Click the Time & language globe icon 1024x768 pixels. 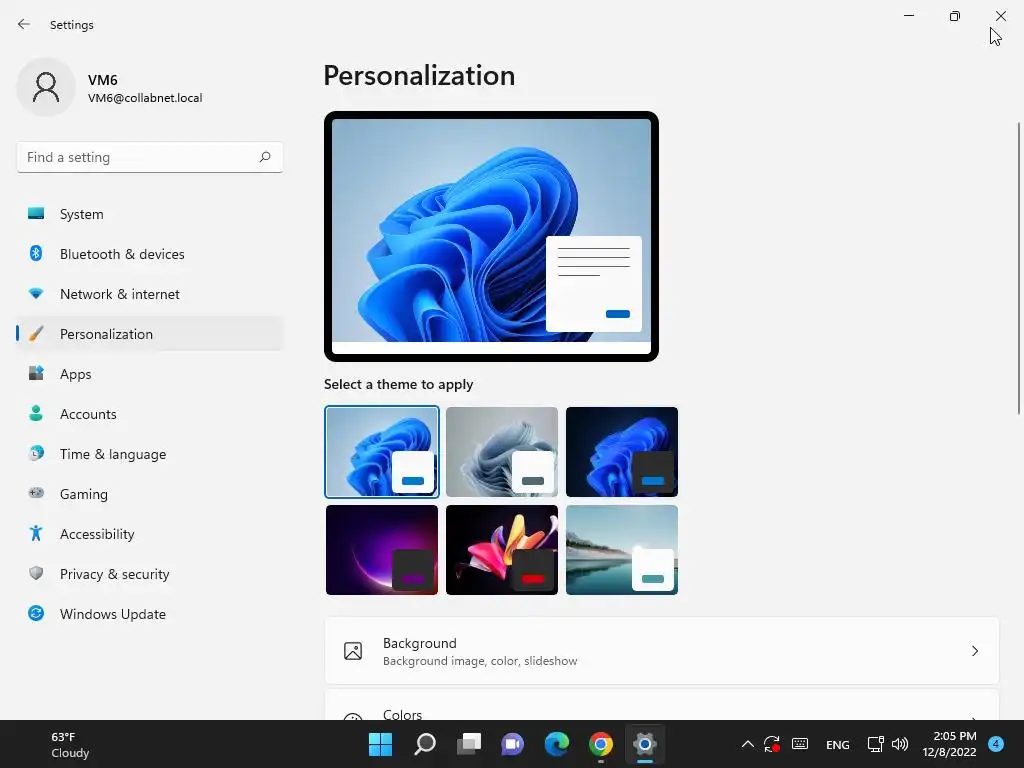(x=36, y=453)
